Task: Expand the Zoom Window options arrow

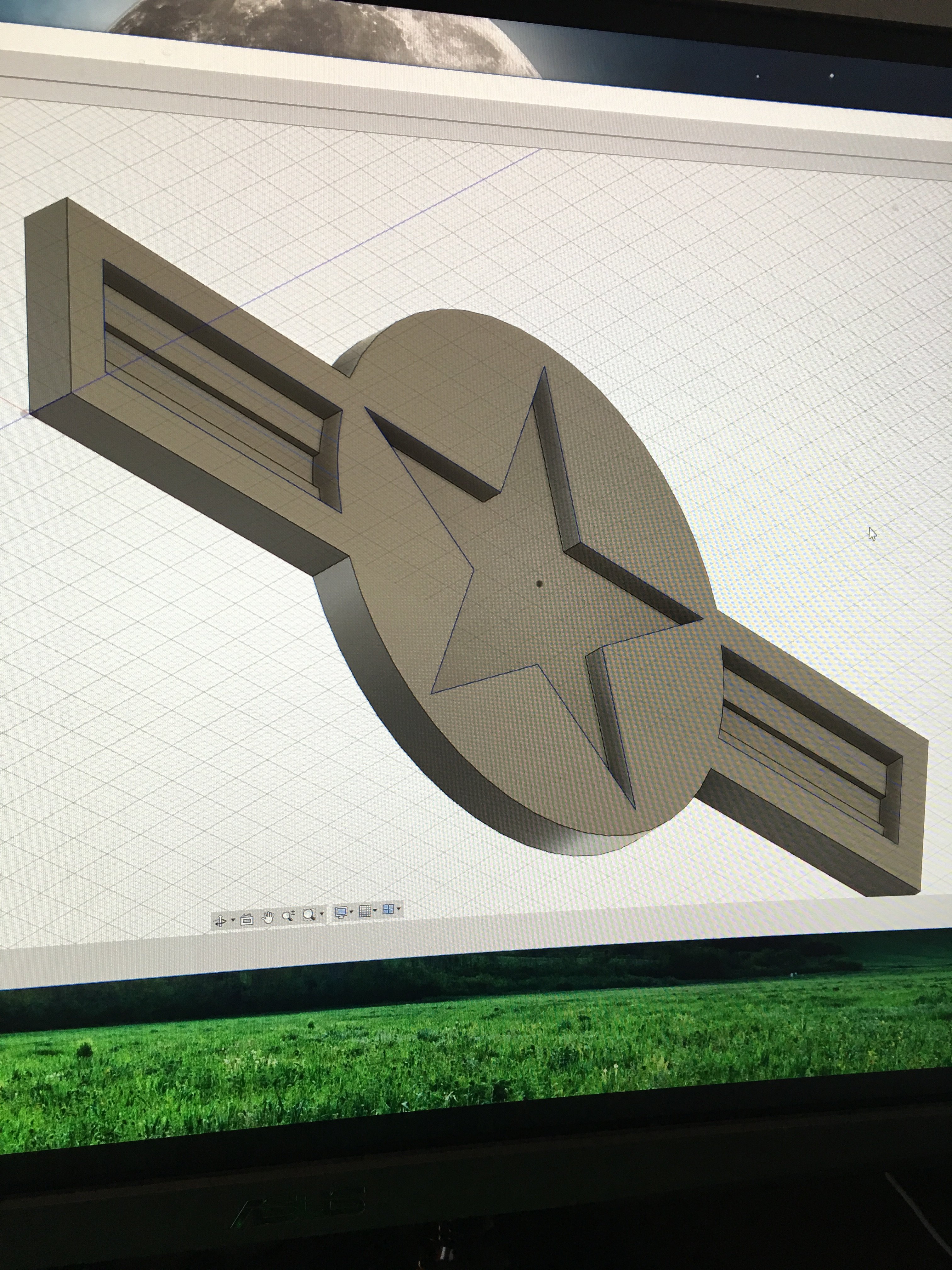Action: click(322, 913)
